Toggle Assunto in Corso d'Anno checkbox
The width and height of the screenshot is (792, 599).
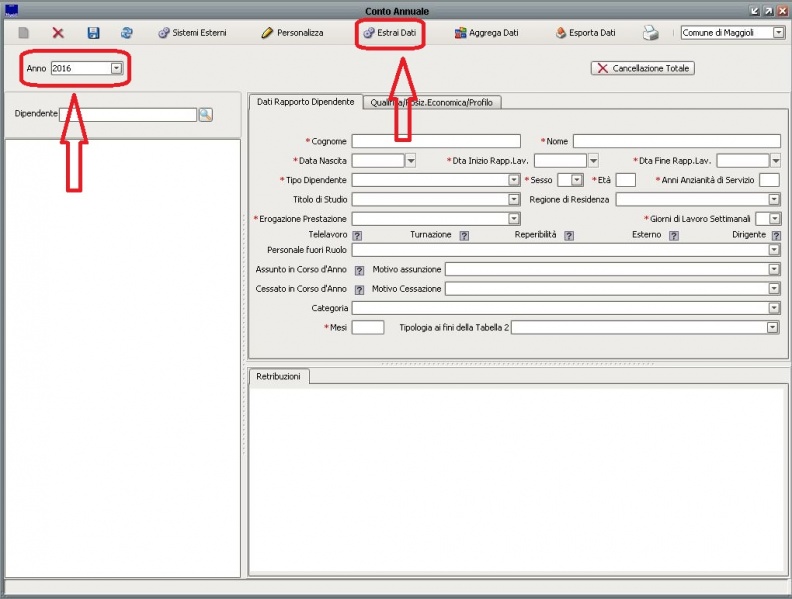[359, 270]
